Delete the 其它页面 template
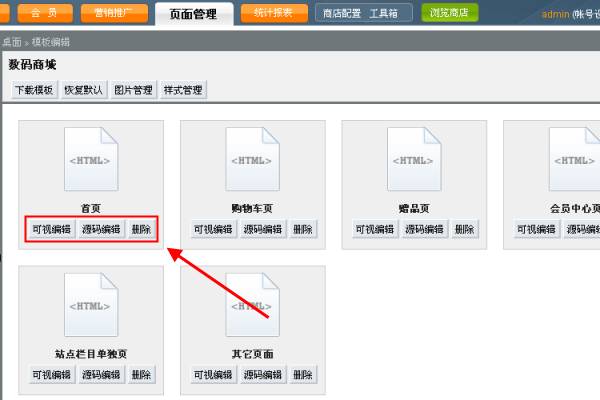 click(x=303, y=375)
